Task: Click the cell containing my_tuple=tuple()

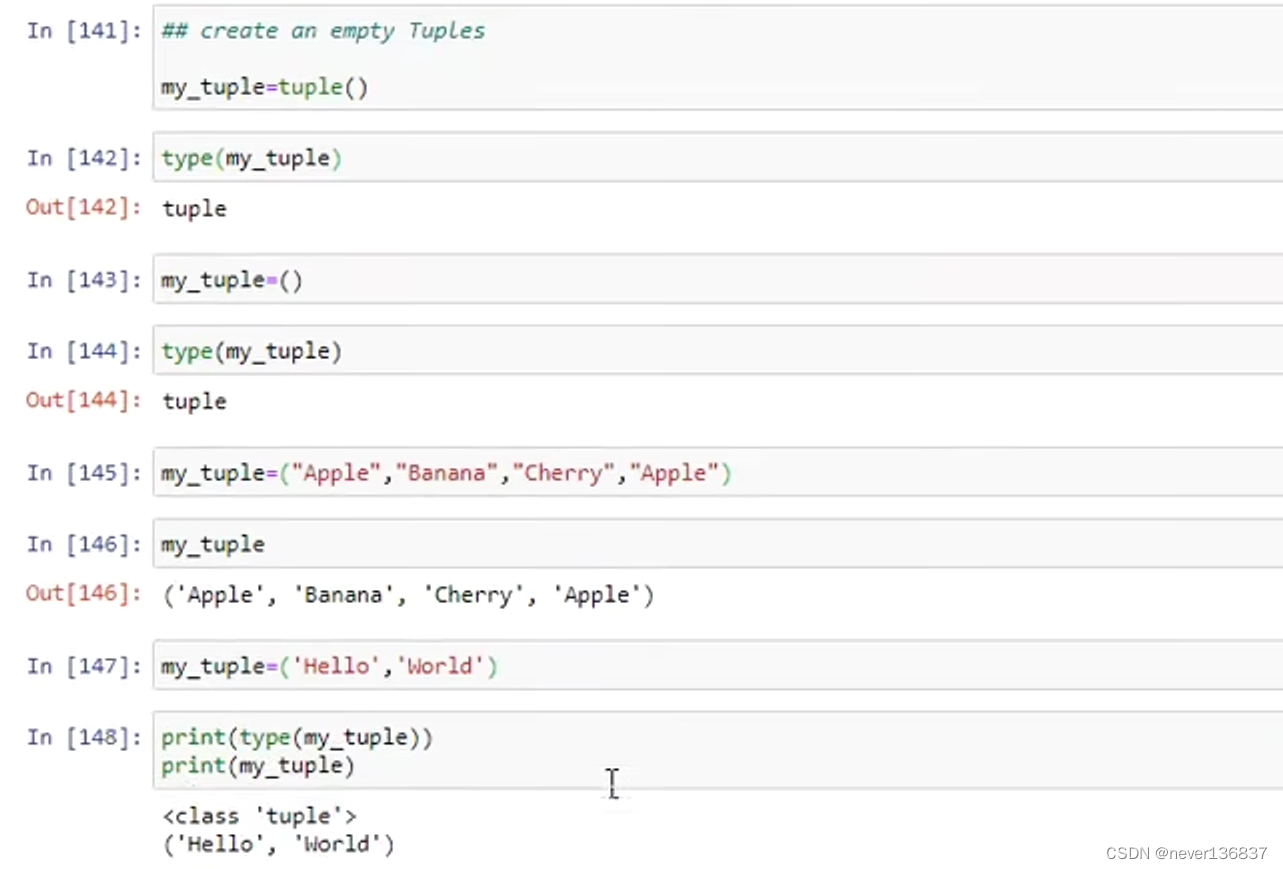Action: [x=265, y=87]
